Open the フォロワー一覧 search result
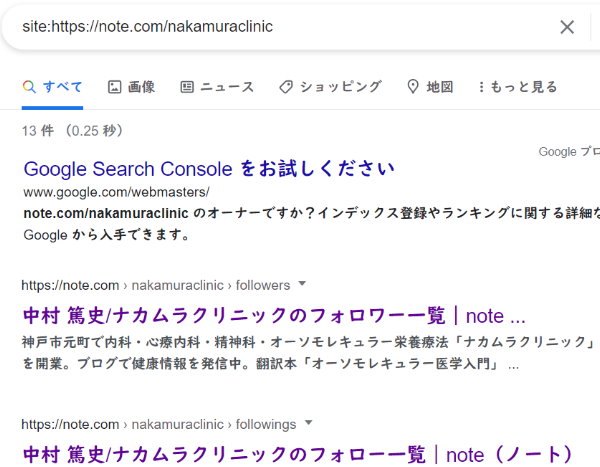Image resolution: width=600 pixels, height=467 pixels. tap(274, 316)
